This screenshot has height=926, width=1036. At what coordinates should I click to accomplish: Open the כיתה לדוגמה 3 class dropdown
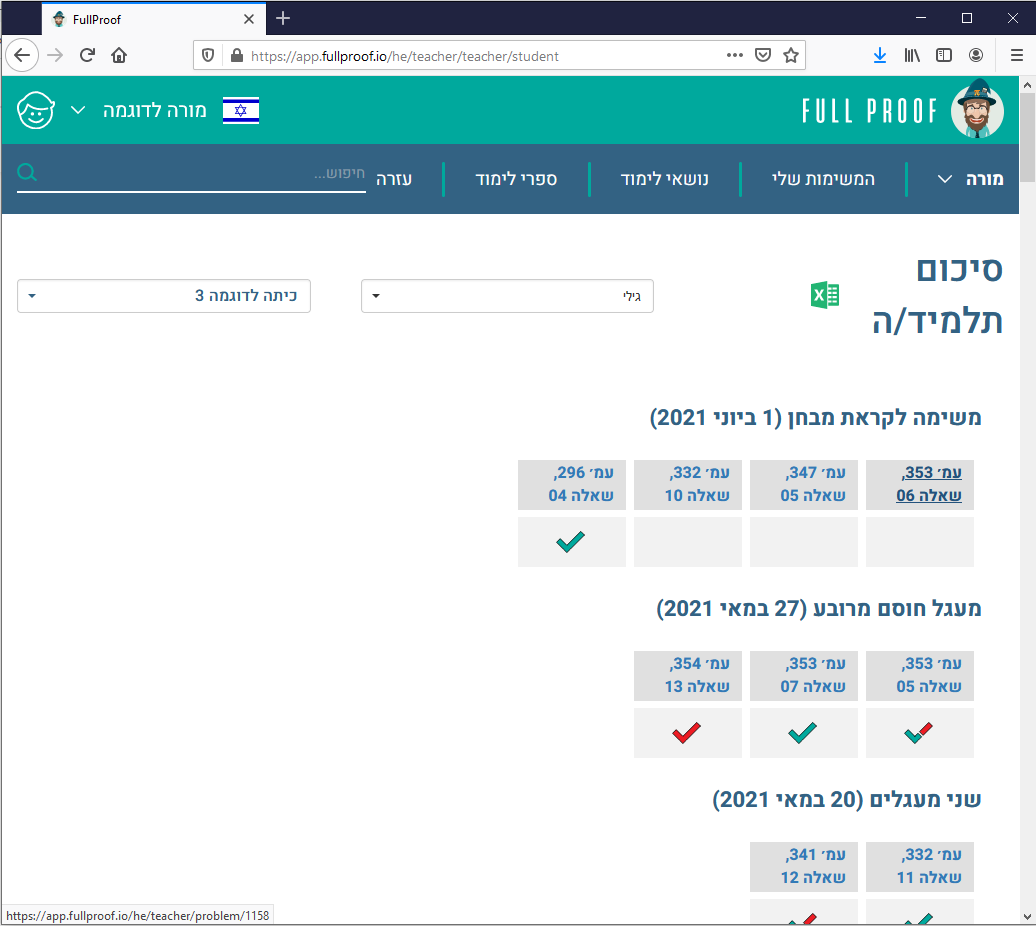pyautogui.click(x=164, y=296)
